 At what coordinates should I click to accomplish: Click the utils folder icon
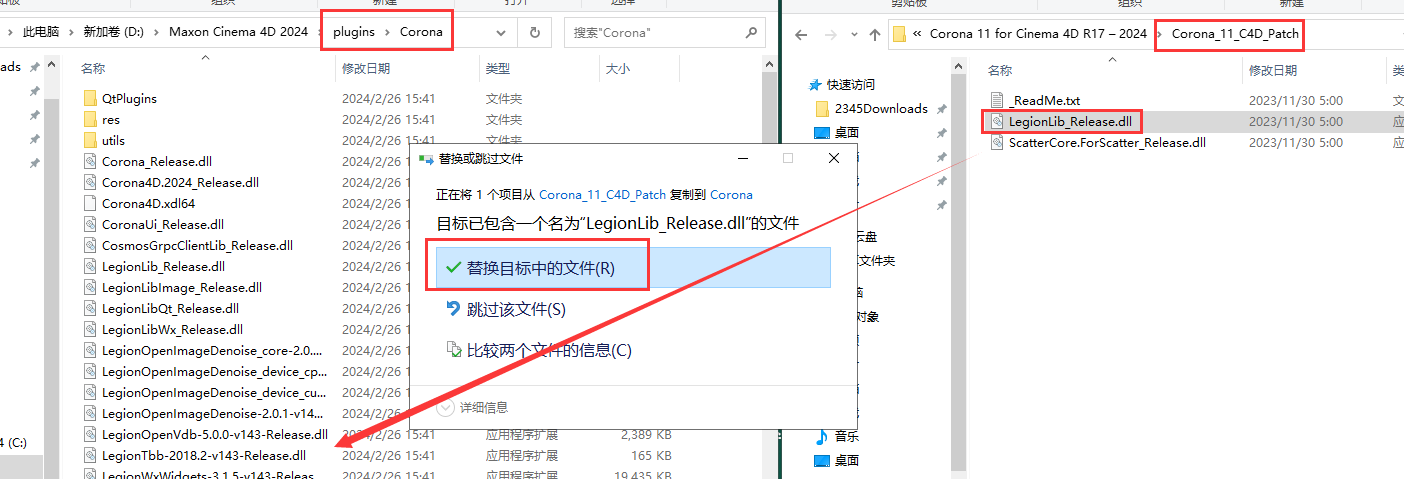(90, 140)
